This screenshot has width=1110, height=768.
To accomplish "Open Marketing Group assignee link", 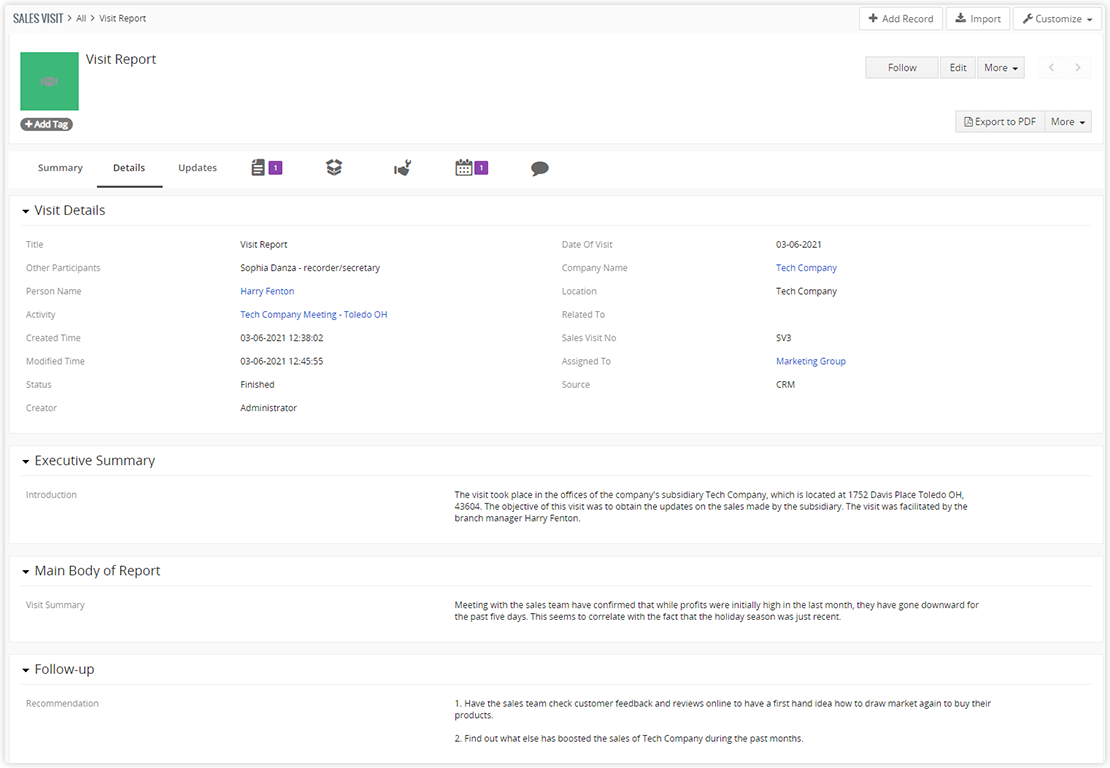I will (811, 361).
